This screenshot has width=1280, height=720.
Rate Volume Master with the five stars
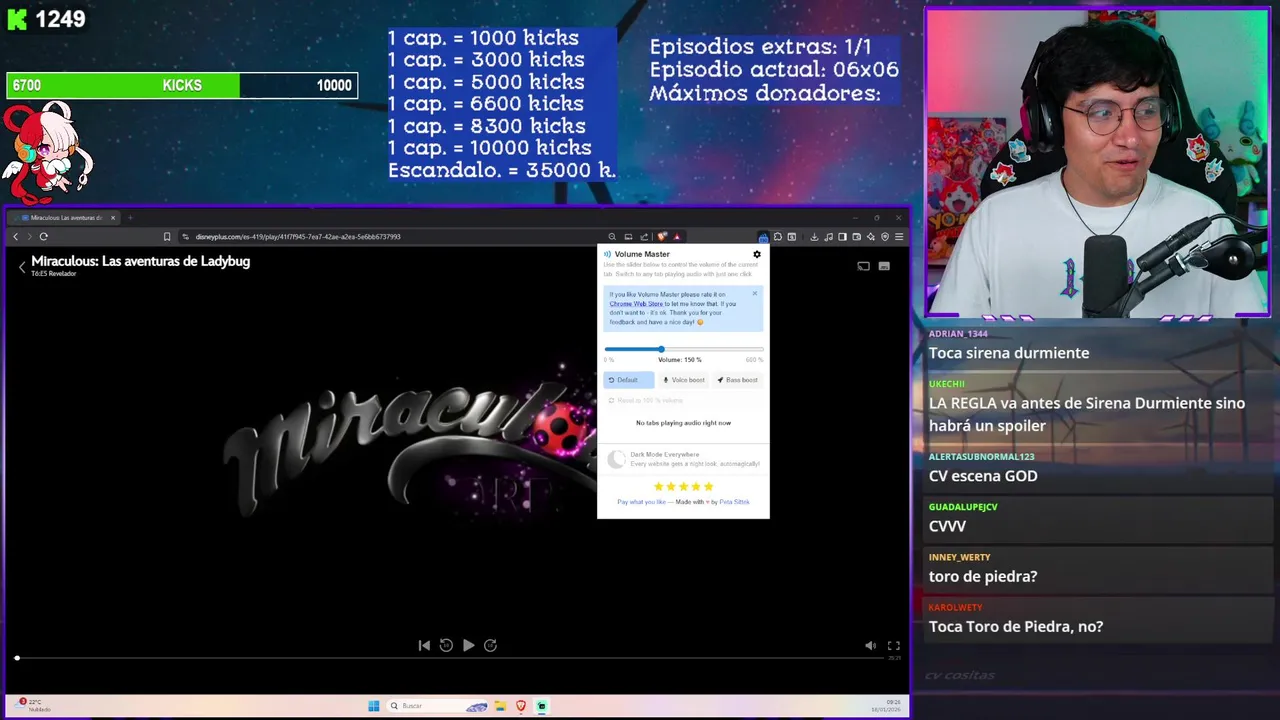point(683,487)
